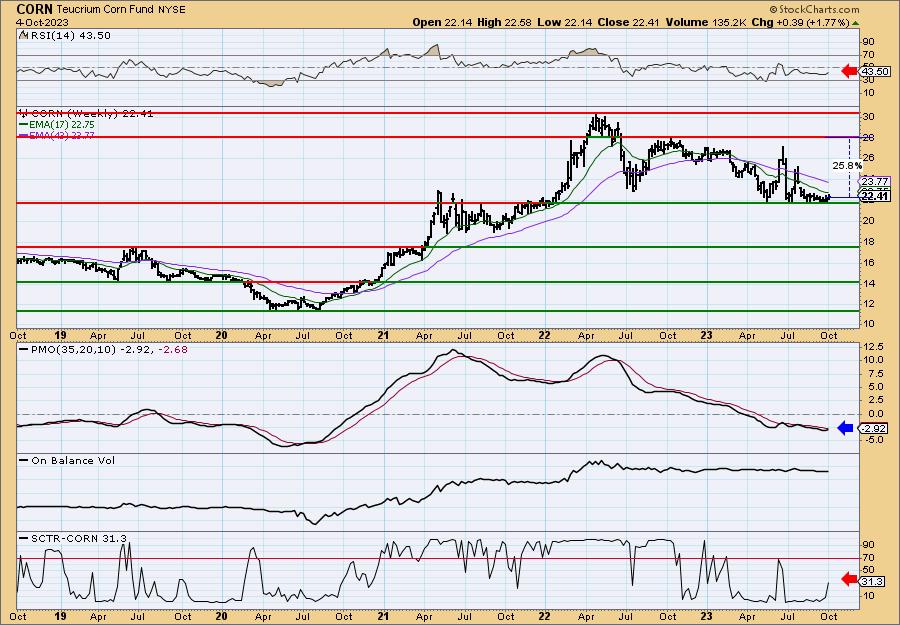Select the EMA(17) 22.75 legend entry

(x=58, y=125)
